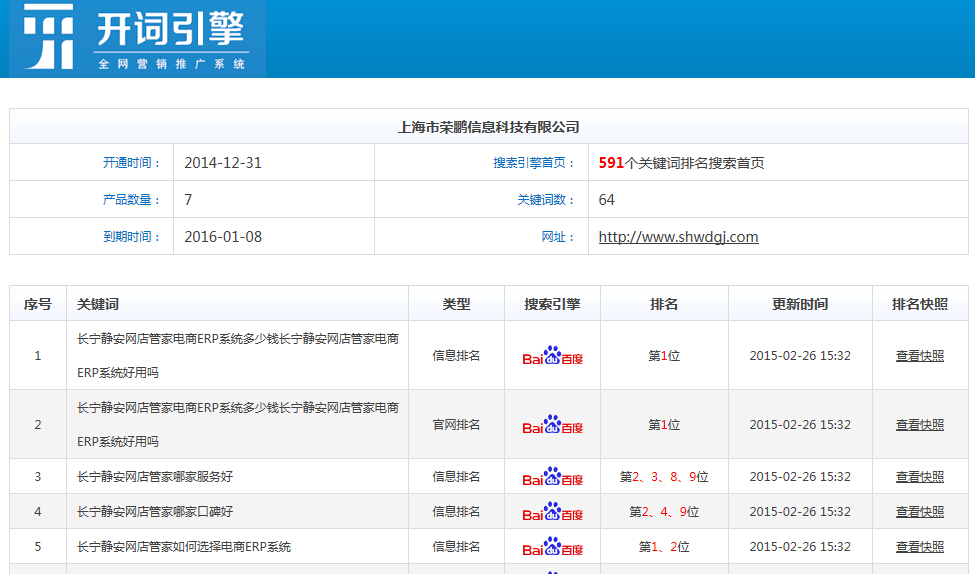The image size is (975, 574).
Task: Open 查看快照 for row 4
Action: 920,512
